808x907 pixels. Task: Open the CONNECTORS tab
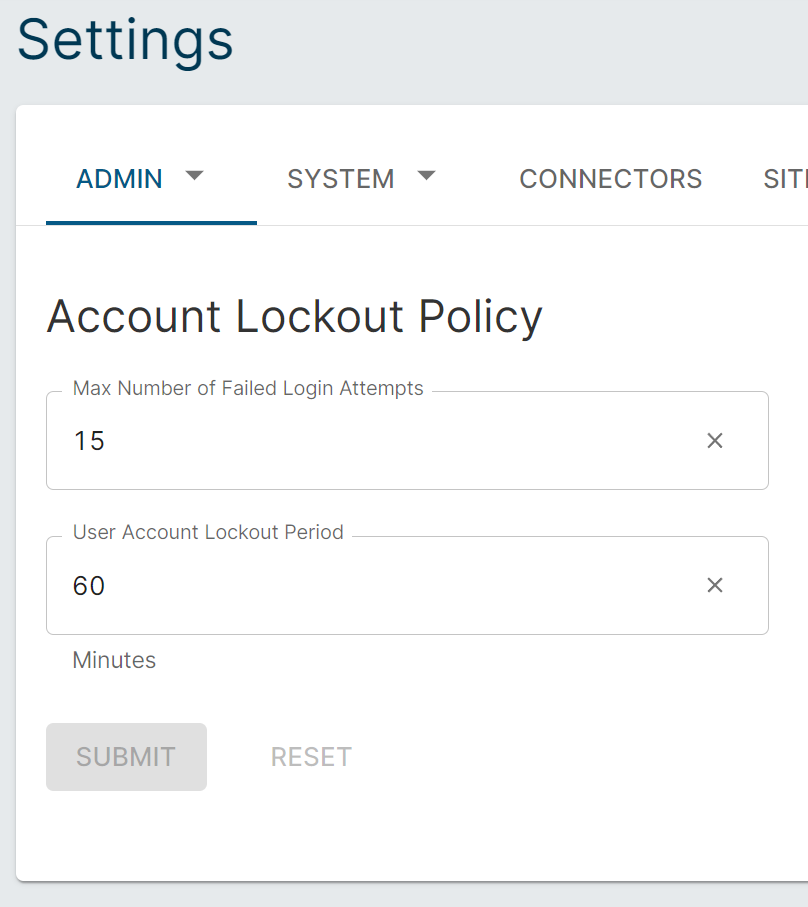[610, 179]
